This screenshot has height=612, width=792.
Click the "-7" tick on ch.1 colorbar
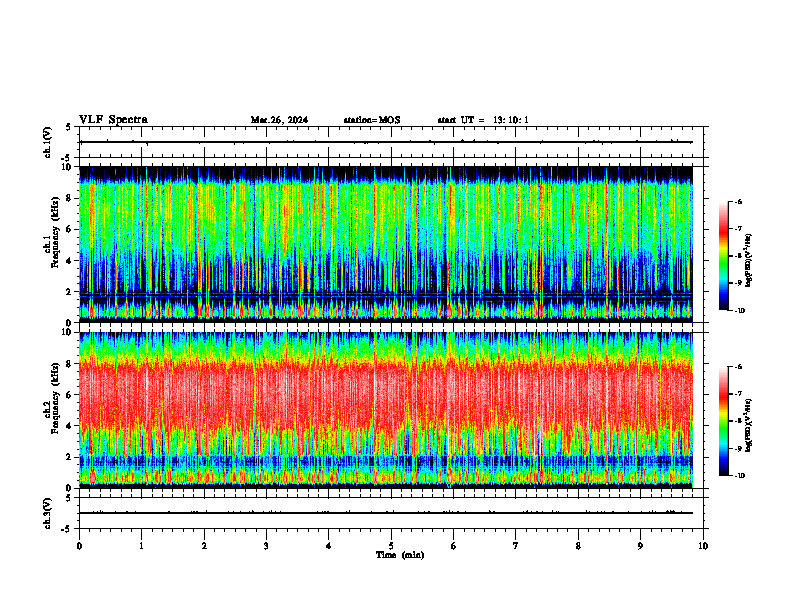pyautogui.click(x=738, y=229)
